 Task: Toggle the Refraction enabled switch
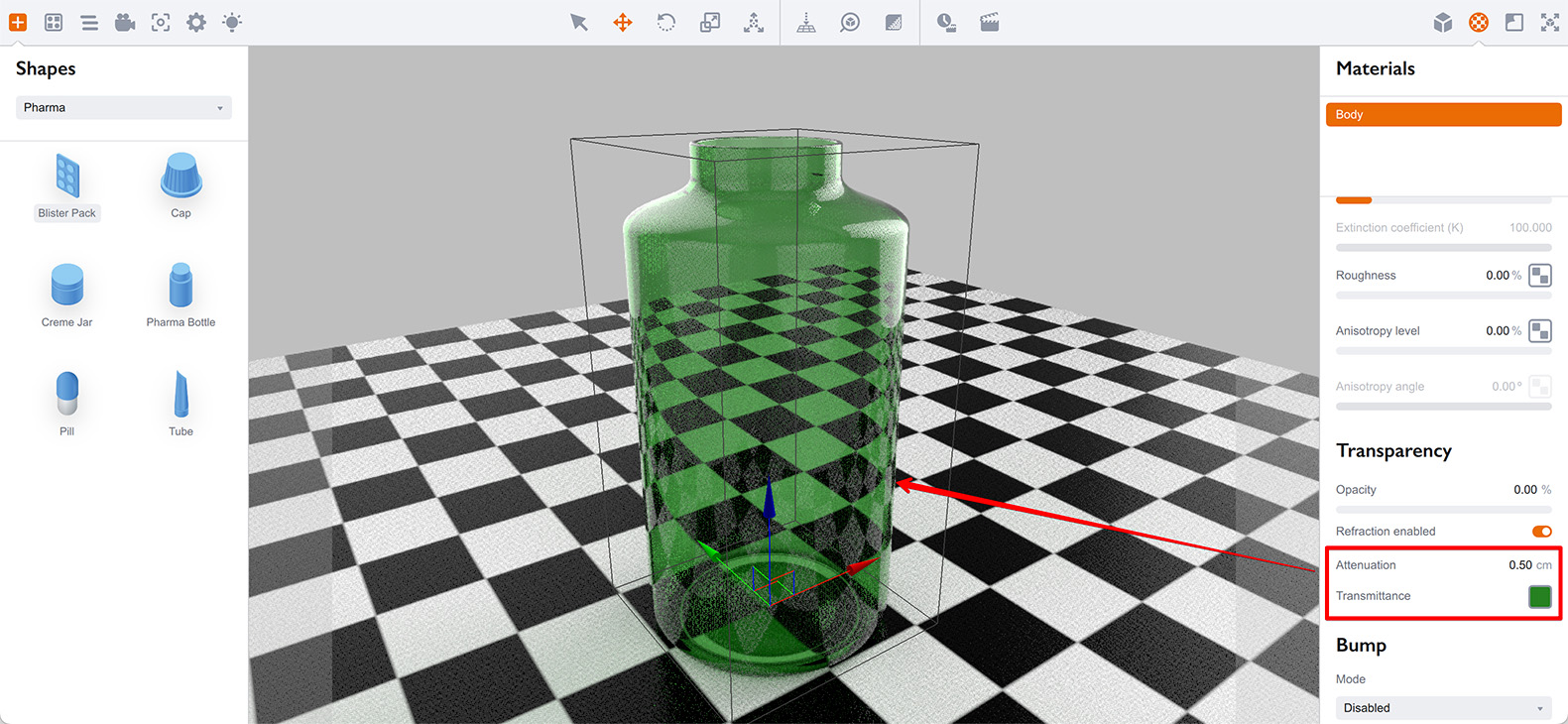tap(1541, 532)
